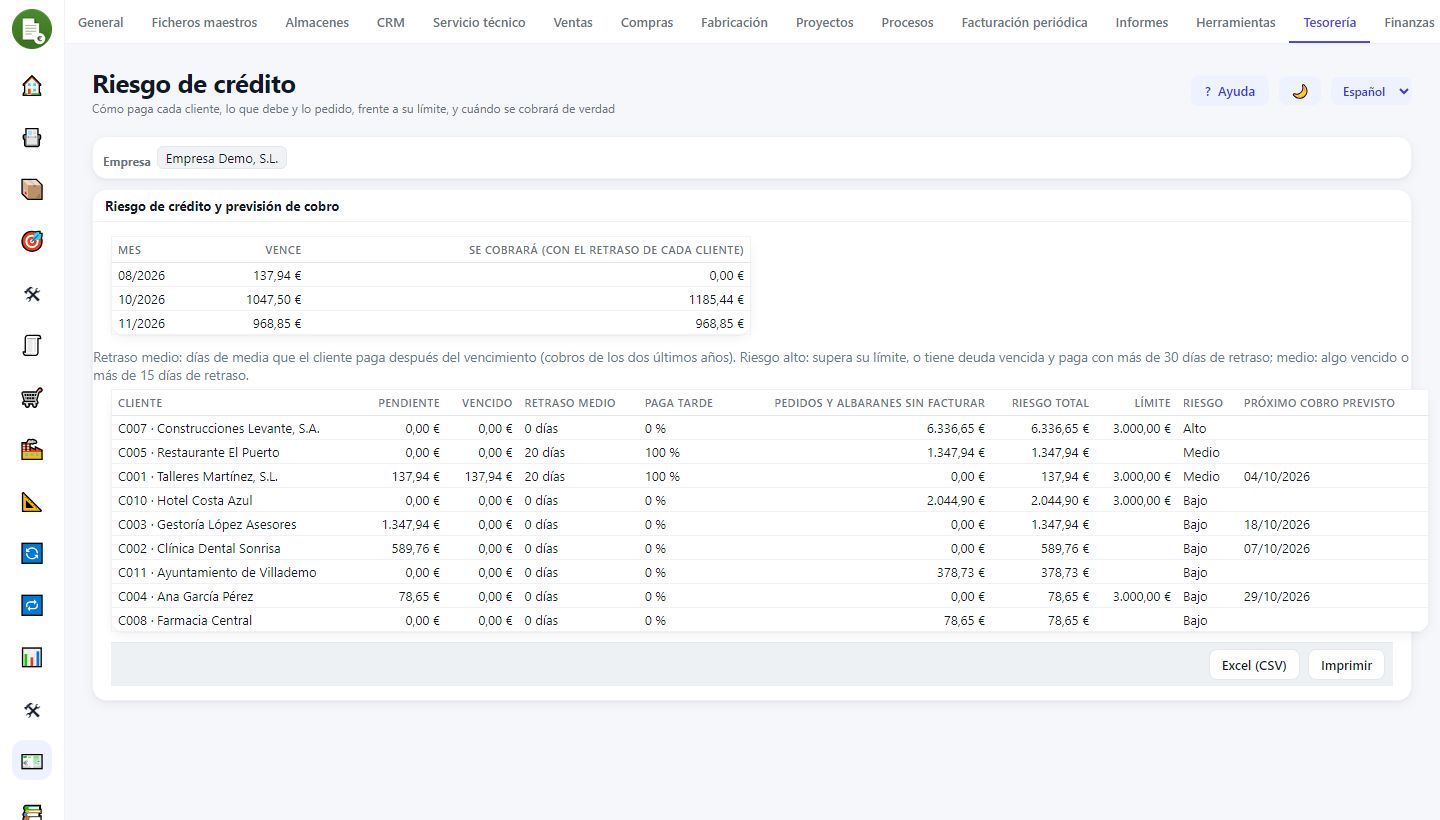This screenshot has height=820, width=1440.
Task: Export the table with Excel (CSV) button
Action: pos(1254,665)
